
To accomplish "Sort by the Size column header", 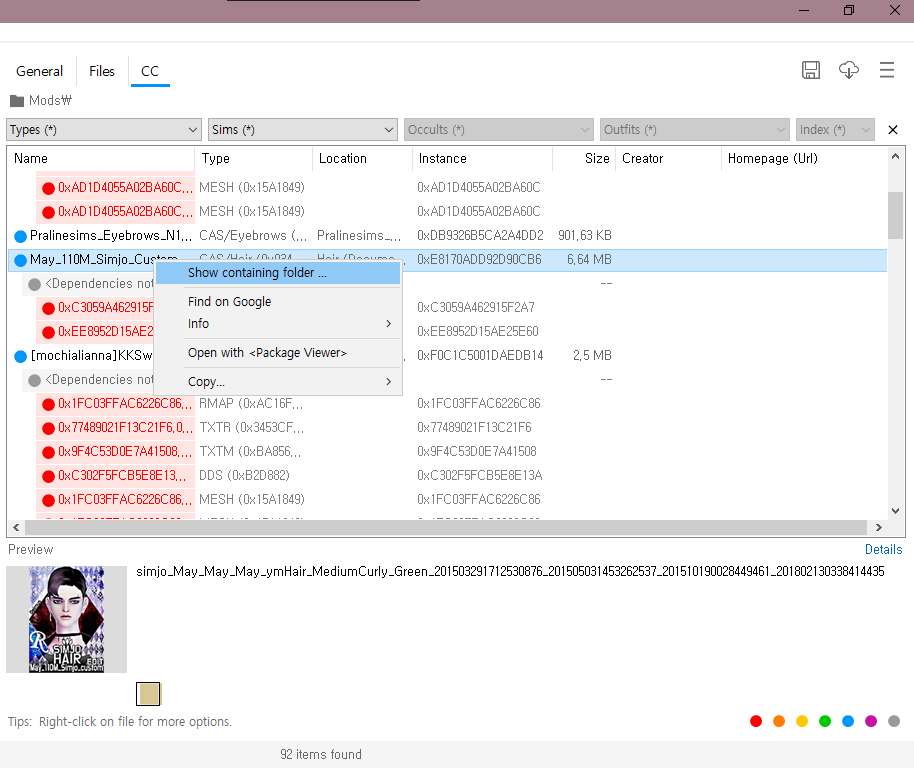I will (584, 158).
